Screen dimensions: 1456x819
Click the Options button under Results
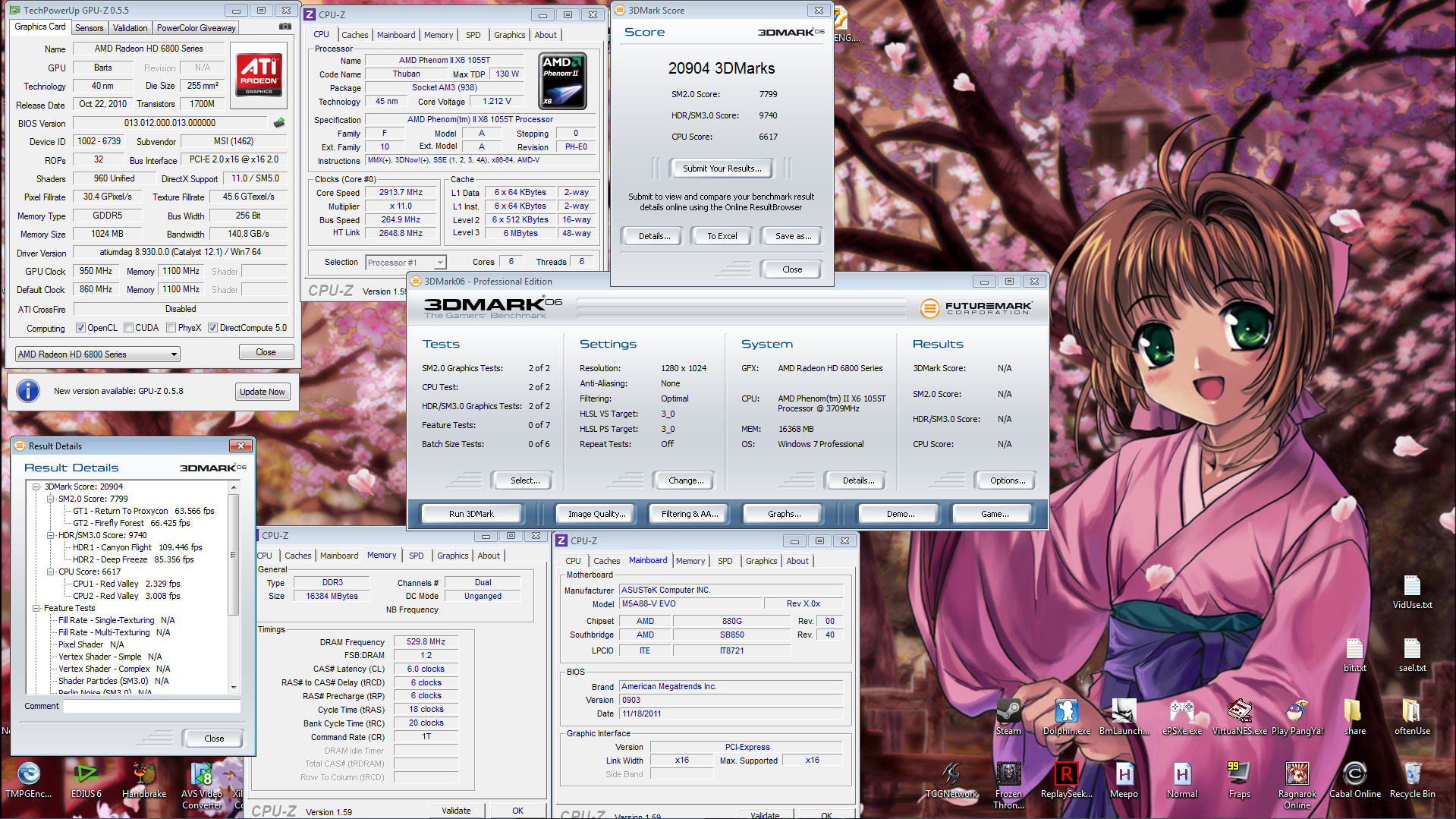[x=1008, y=480]
